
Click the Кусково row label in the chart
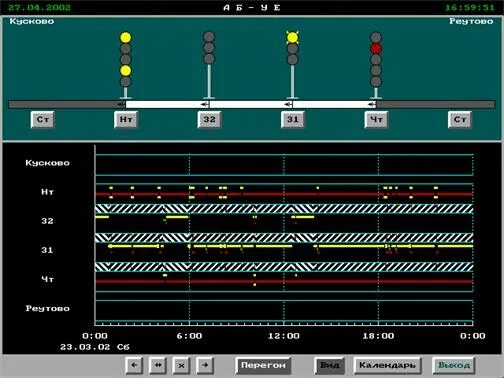click(x=47, y=163)
